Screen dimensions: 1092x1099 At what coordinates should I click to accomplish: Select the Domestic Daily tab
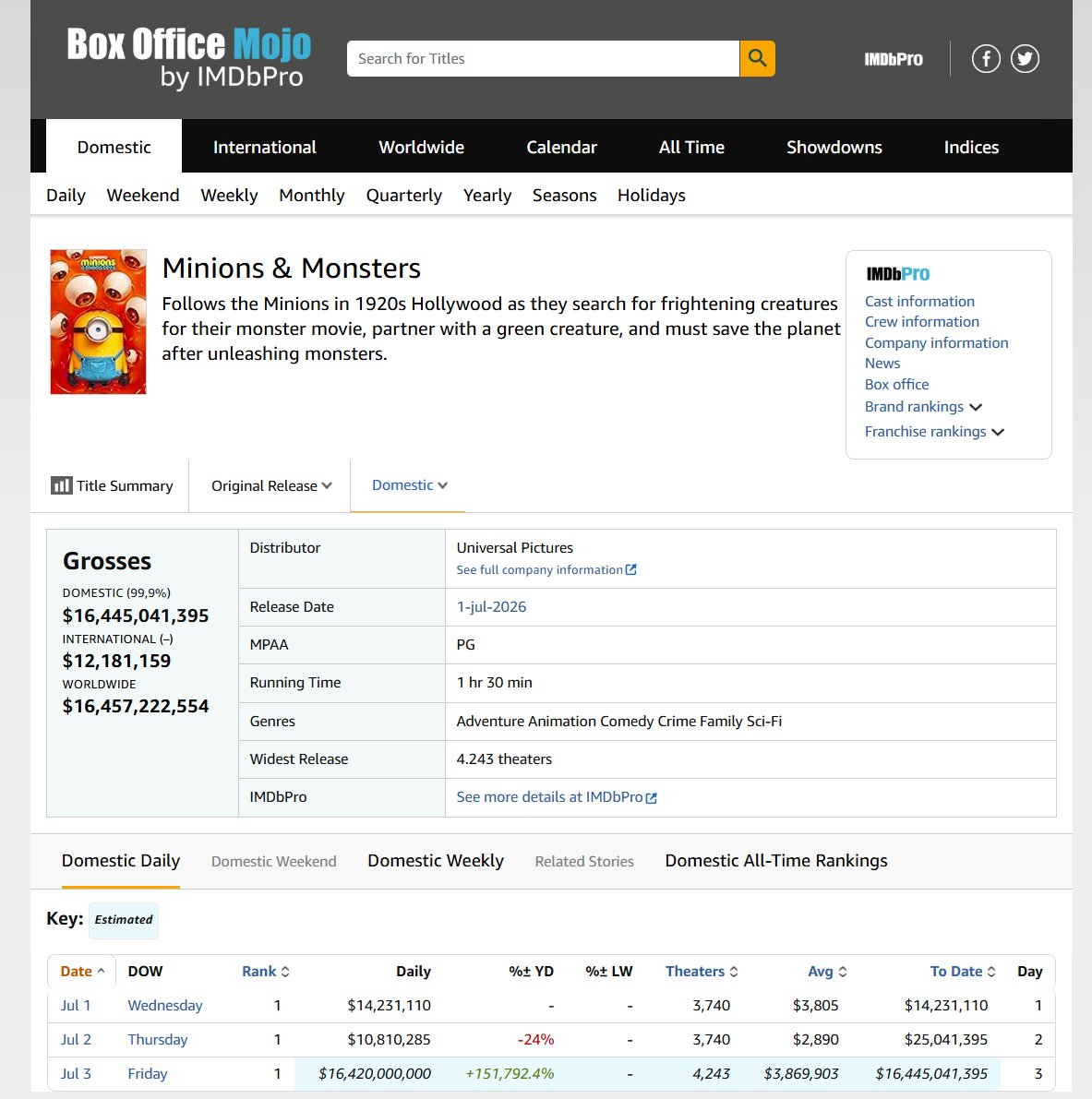(x=121, y=861)
